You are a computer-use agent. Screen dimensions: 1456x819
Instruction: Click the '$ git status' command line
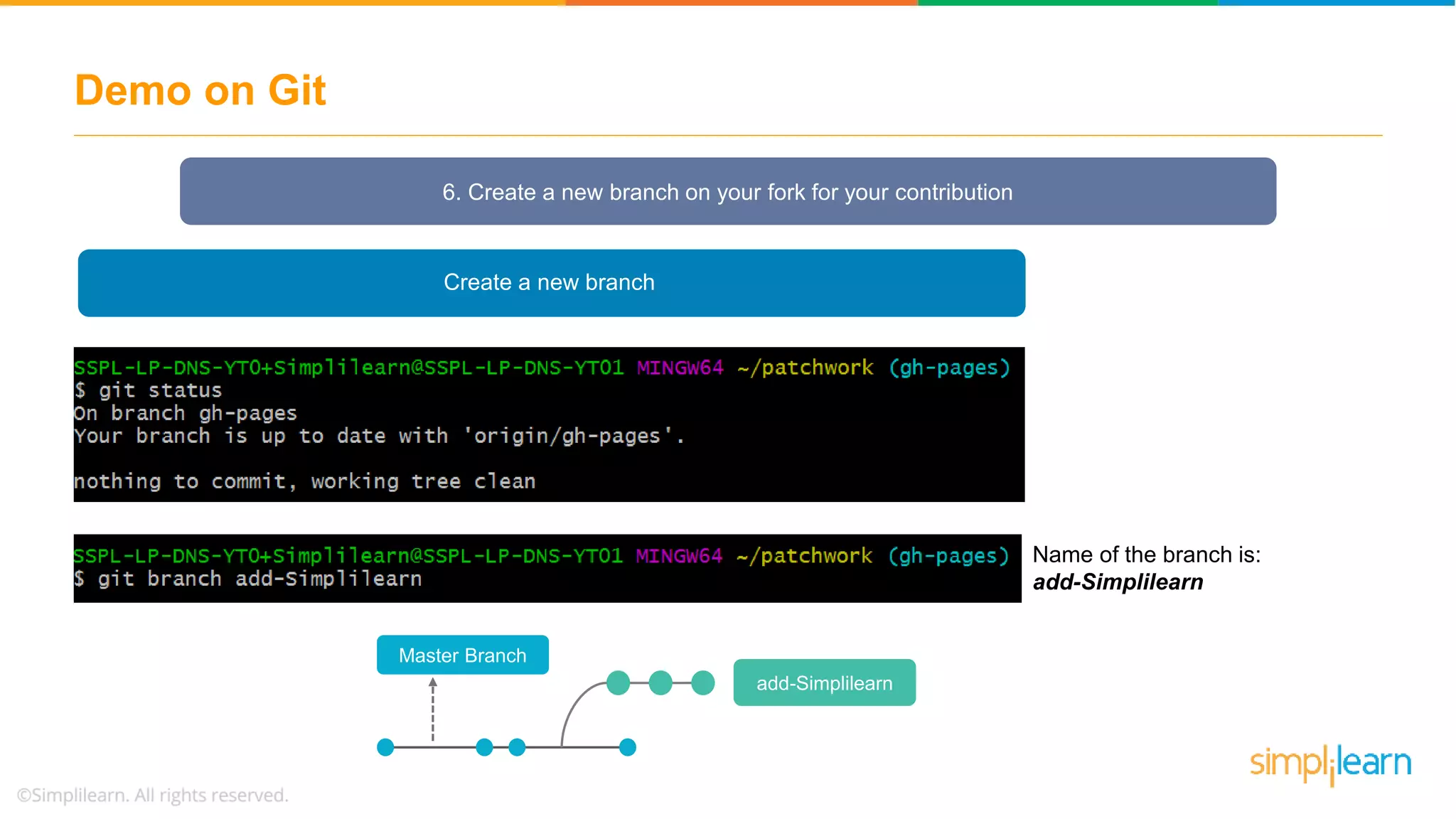(149, 390)
